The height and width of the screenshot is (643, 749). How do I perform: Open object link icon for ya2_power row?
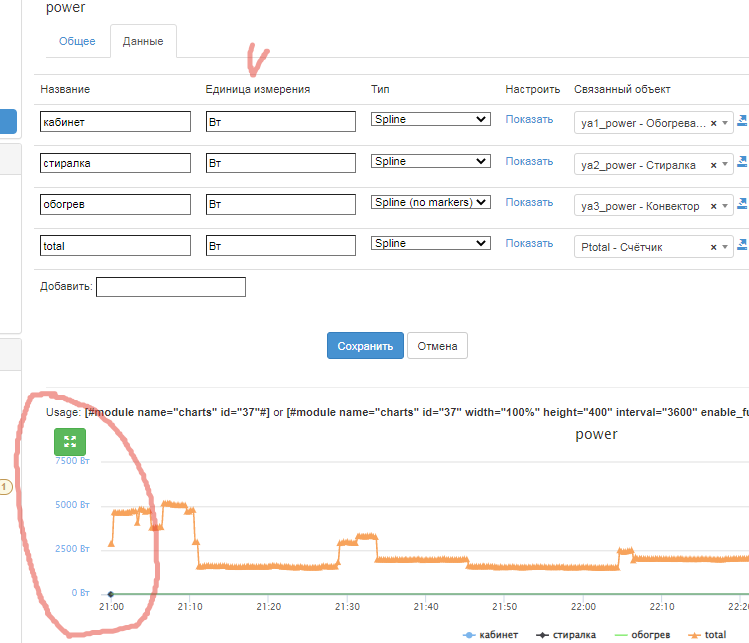click(742, 162)
